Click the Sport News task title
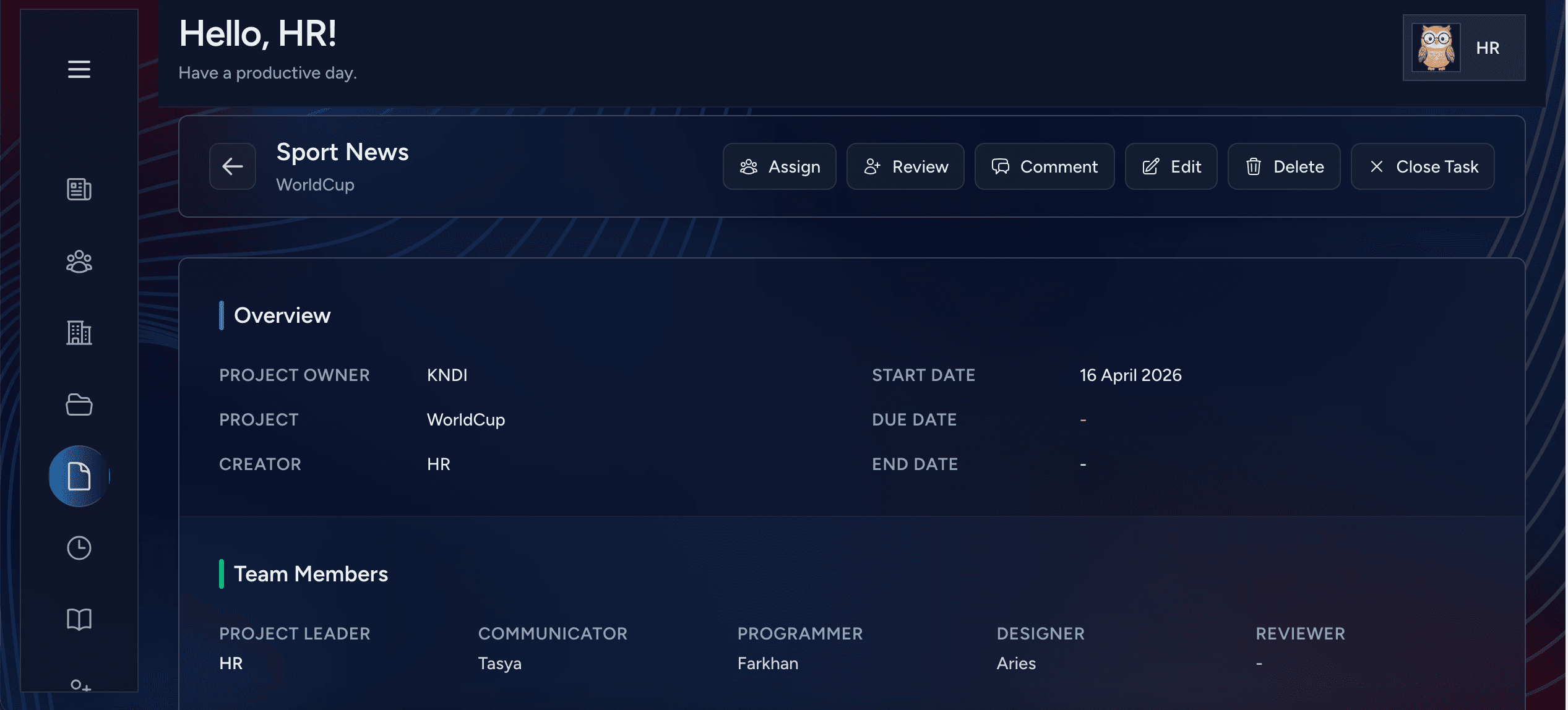 (342, 152)
